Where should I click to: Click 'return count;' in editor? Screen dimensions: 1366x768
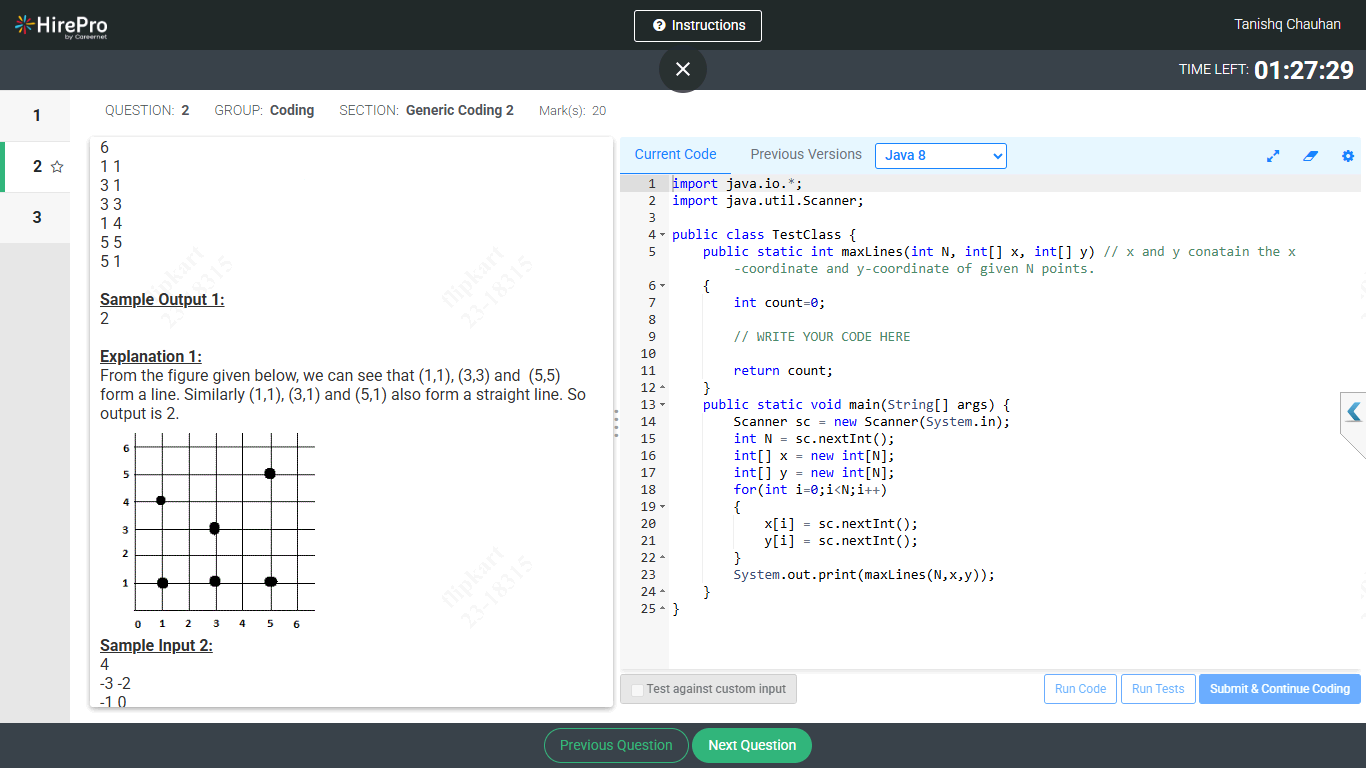tap(783, 371)
